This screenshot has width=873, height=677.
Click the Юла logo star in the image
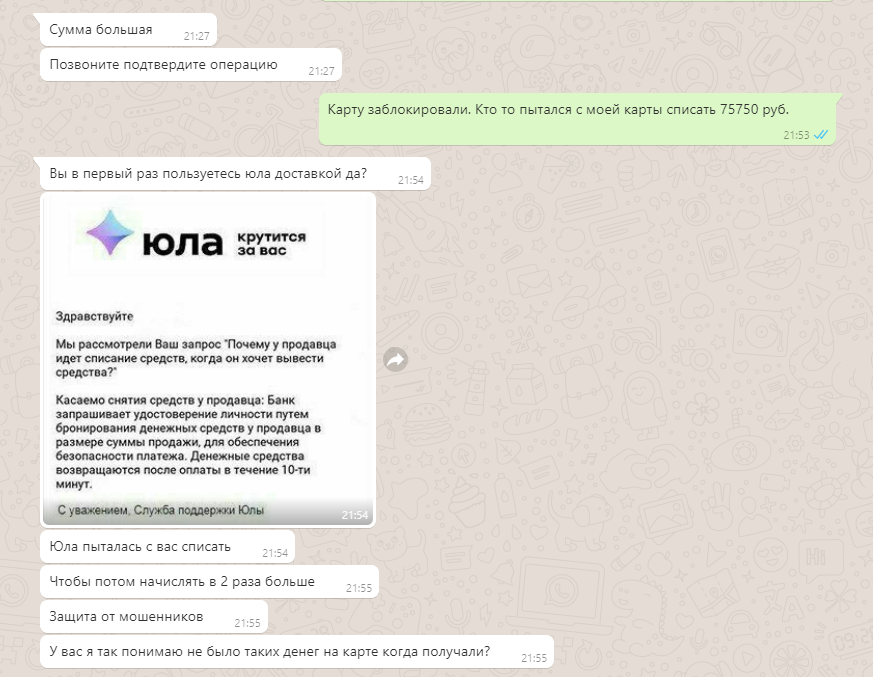click(110, 233)
